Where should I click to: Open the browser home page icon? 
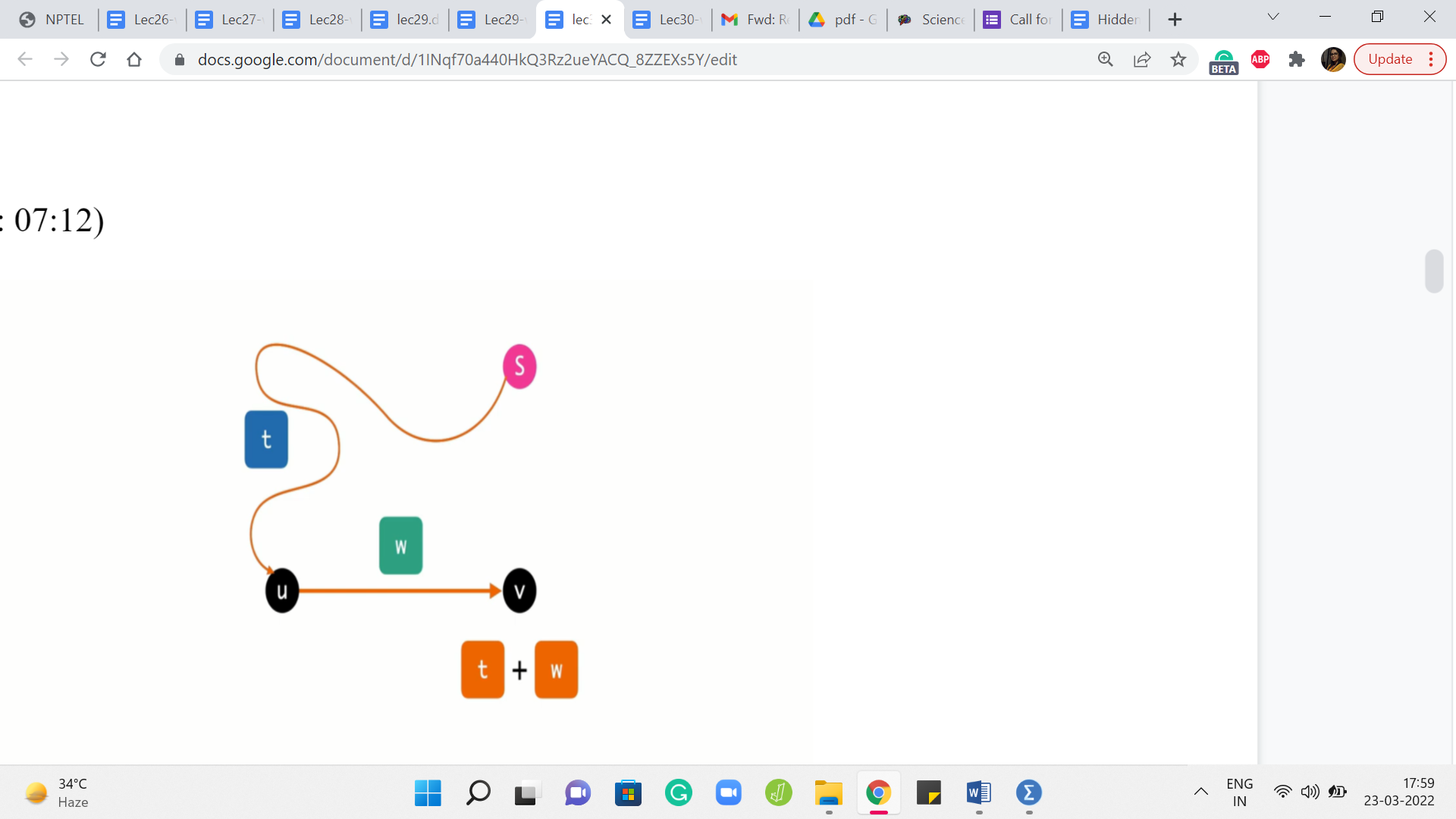[x=134, y=59]
